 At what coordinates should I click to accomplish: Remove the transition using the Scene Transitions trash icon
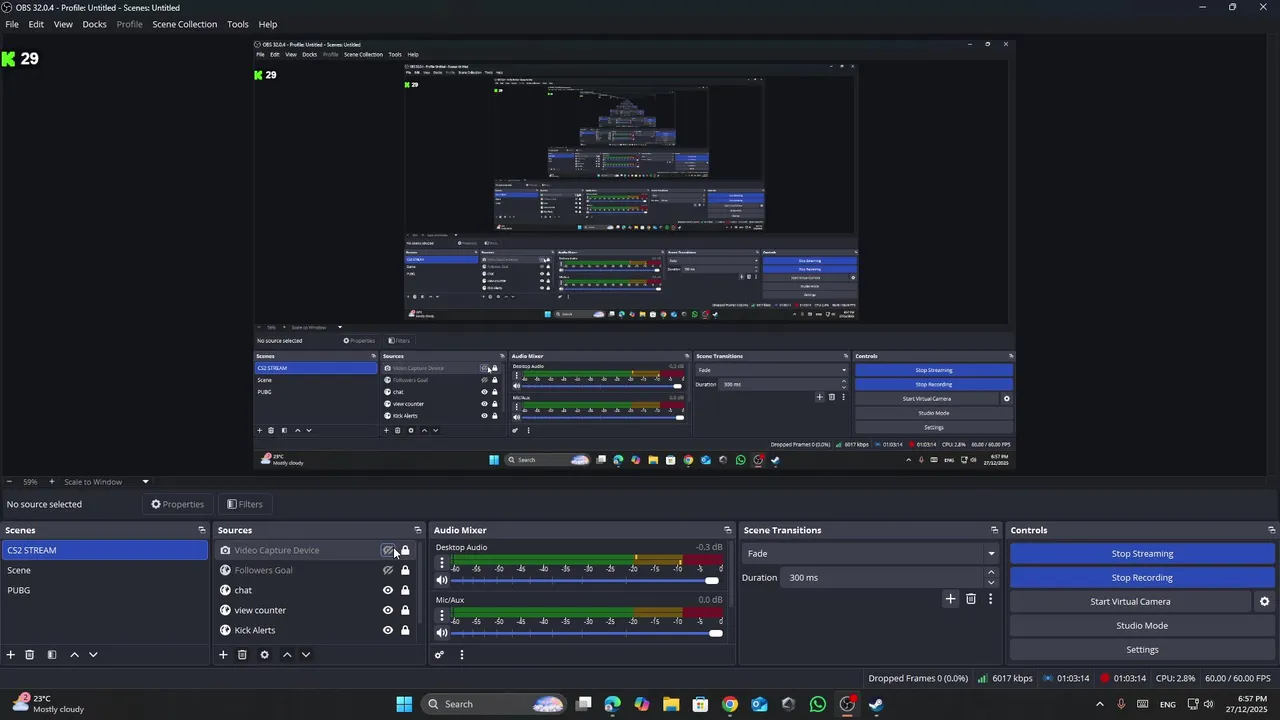[x=971, y=599]
